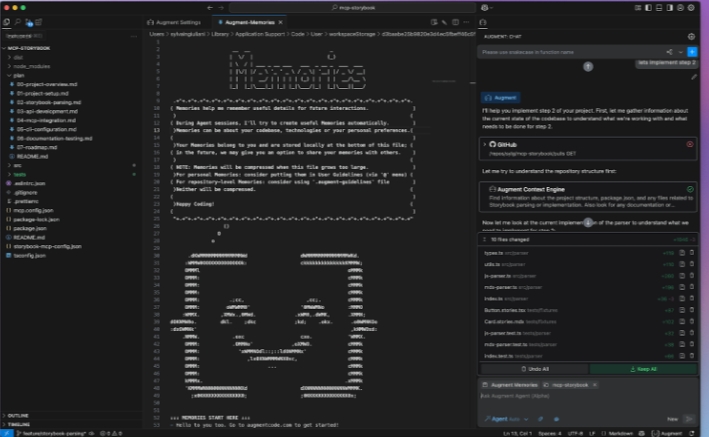
Task: Open storybook-mcp-config.json file
Action: click(45, 246)
